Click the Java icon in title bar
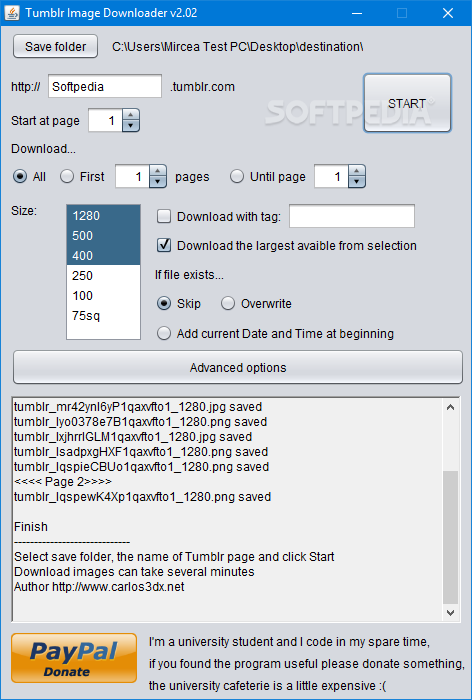The image size is (472, 700). pyautogui.click(x=12, y=13)
